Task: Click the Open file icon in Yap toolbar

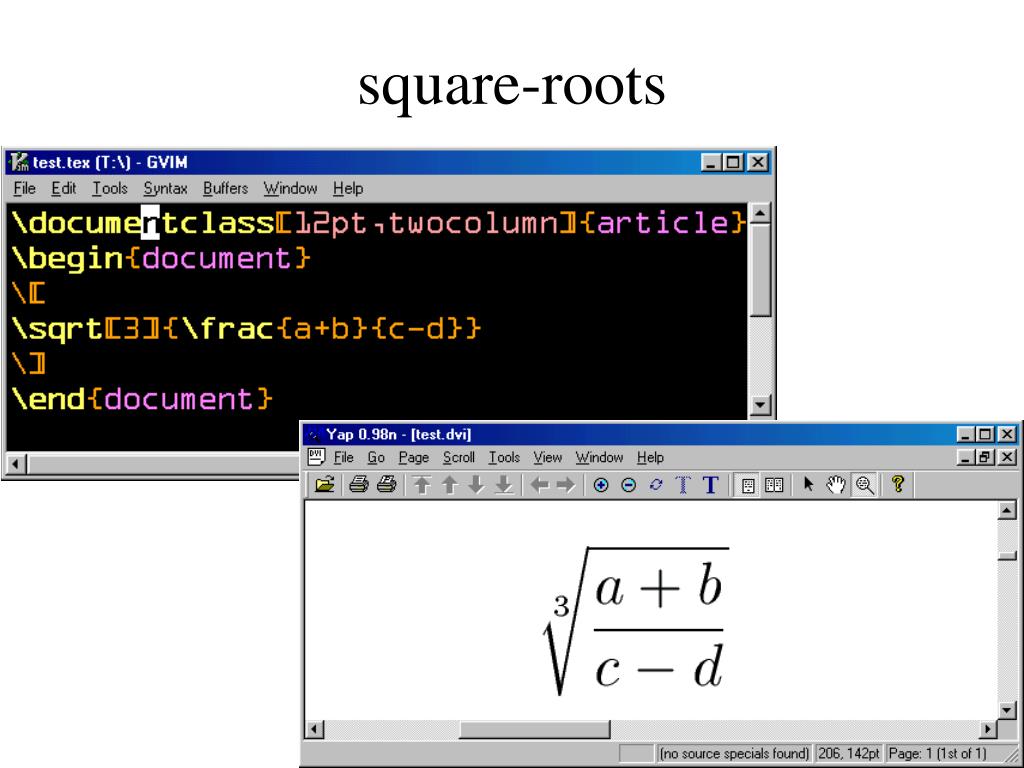Action: tap(325, 485)
